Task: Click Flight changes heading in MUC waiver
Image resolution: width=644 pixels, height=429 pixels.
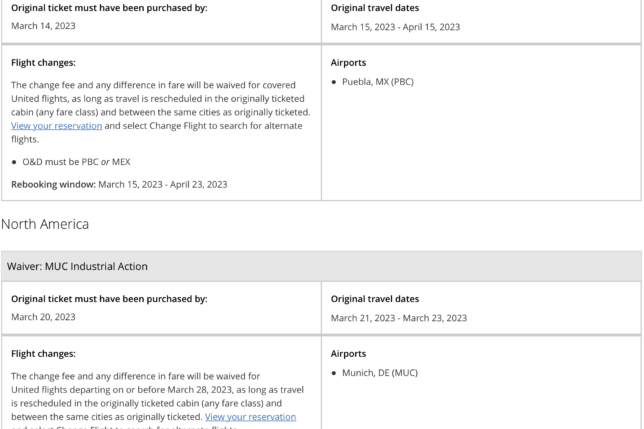Action: coord(43,354)
